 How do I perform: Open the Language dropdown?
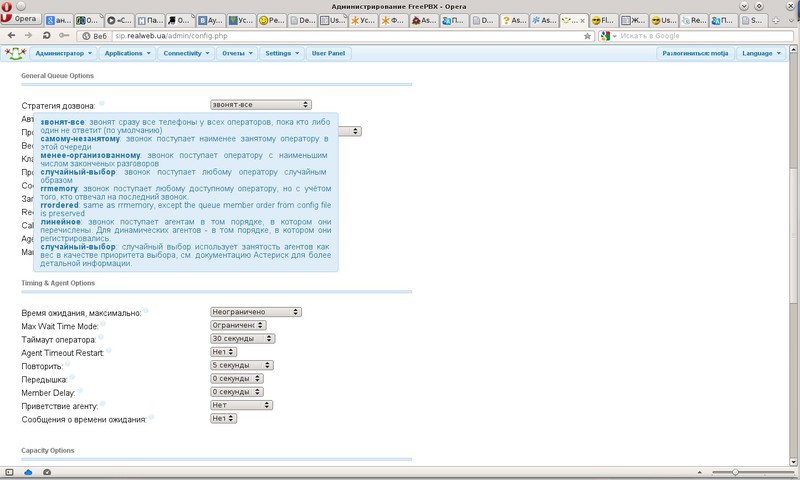point(761,53)
